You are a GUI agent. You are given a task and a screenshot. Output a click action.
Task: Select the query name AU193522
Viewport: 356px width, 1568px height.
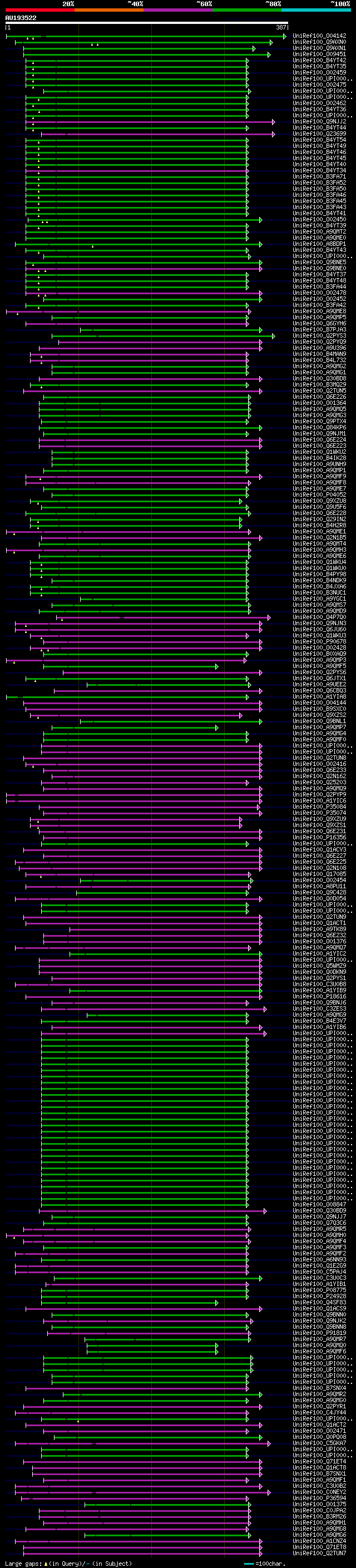[21, 18]
